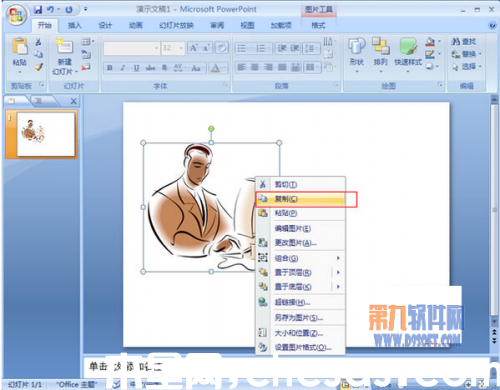Click the Redo/repeat icon in quick access toolbar

69,10
